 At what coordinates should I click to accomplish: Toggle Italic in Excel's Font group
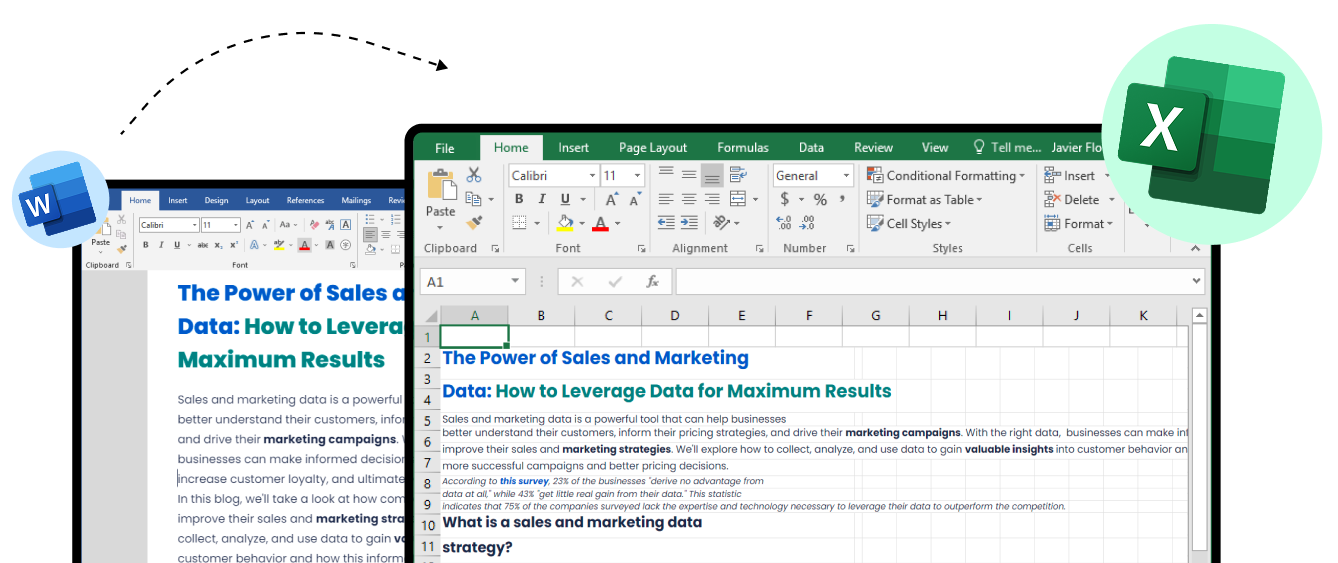pos(543,199)
